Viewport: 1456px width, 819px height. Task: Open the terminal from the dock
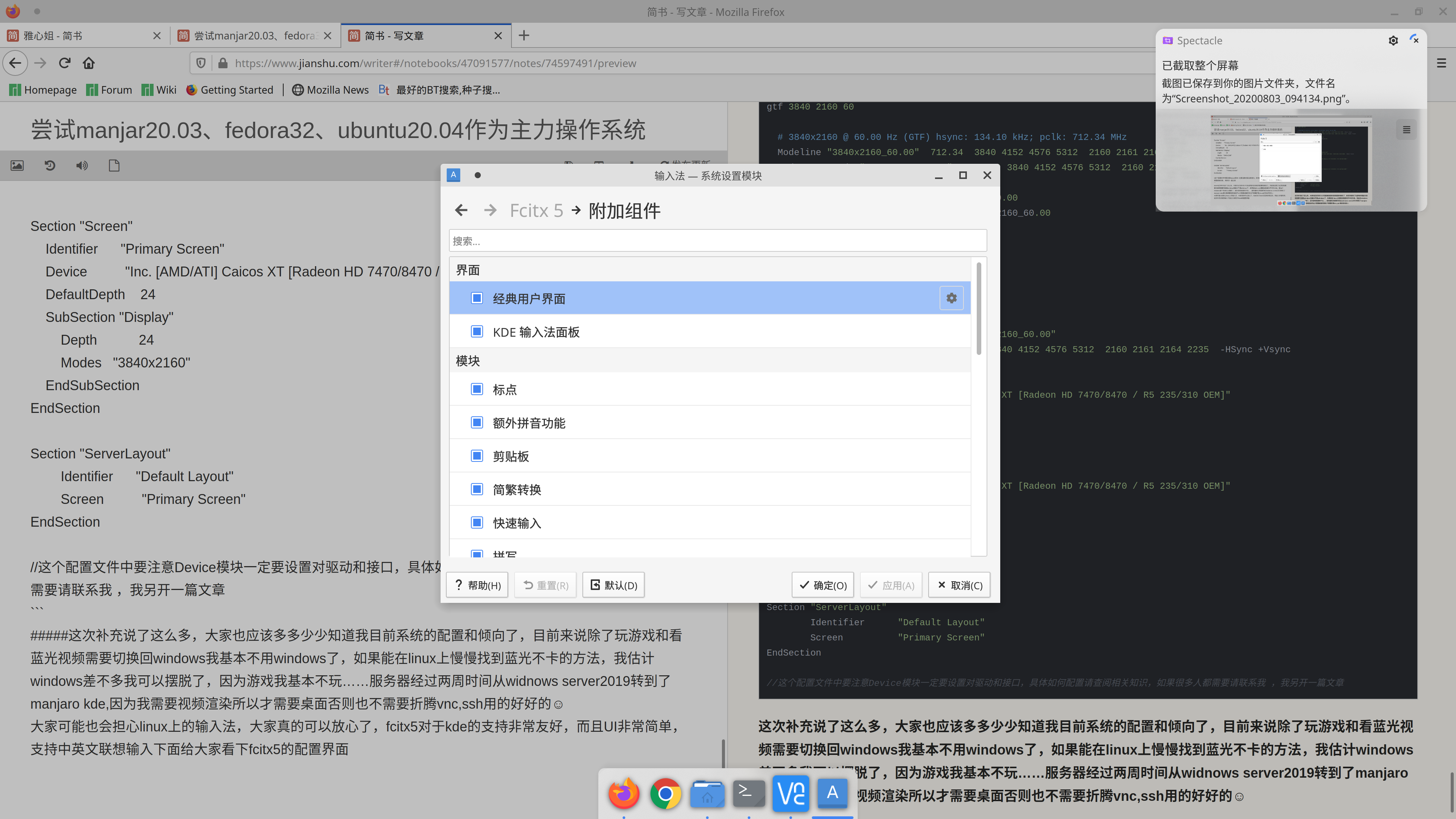(748, 794)
